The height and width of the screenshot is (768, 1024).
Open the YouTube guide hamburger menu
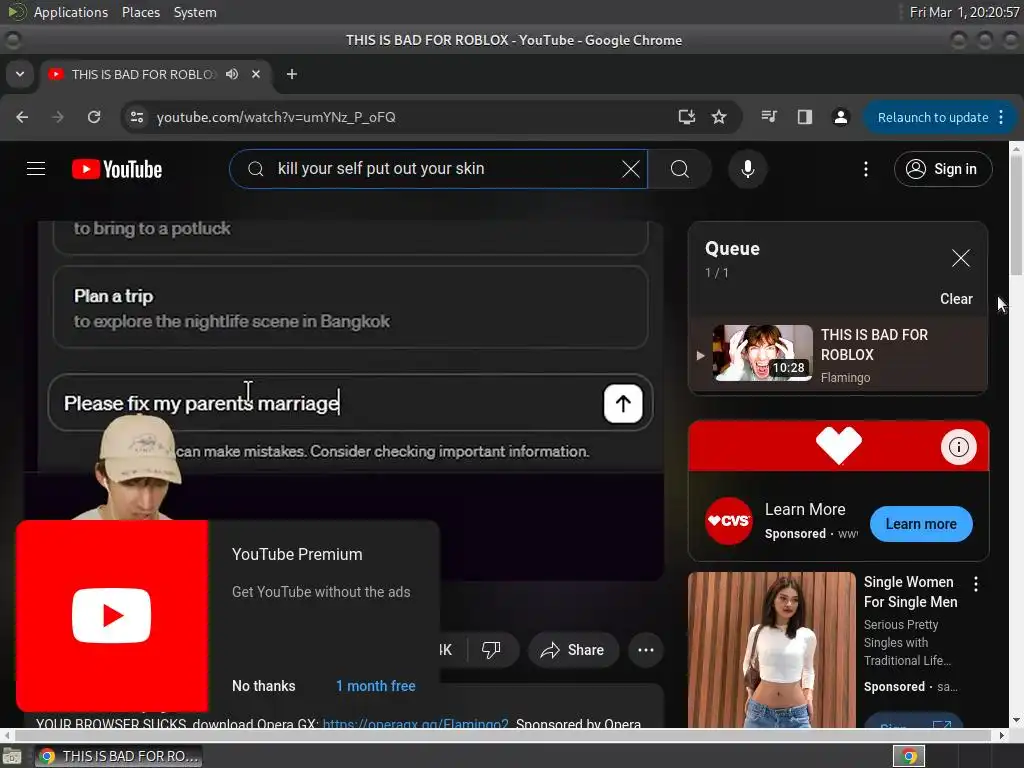tap(36, 169)
